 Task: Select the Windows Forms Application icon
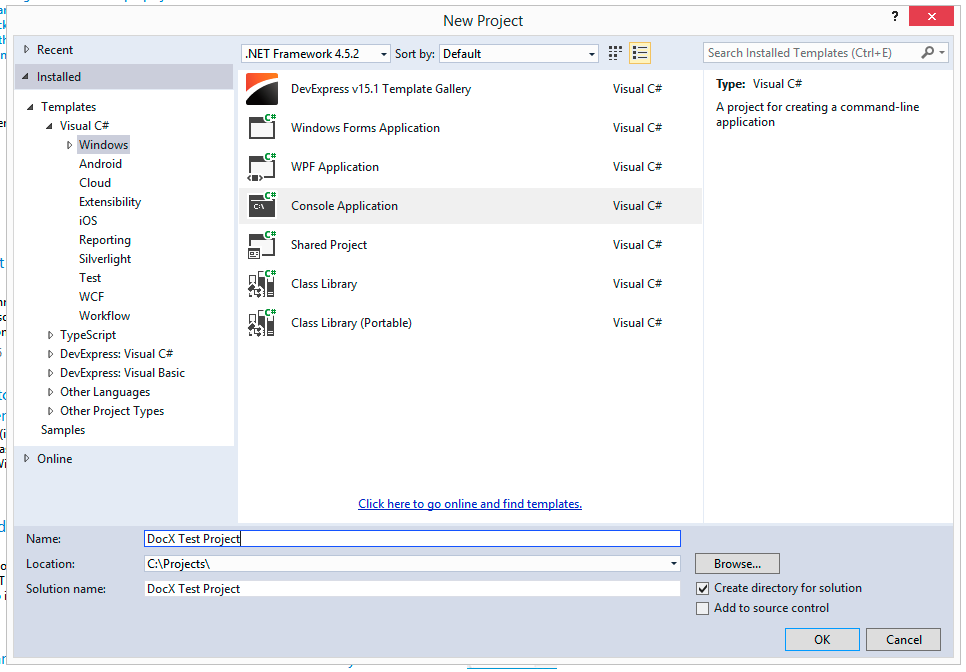click(261, 127)
